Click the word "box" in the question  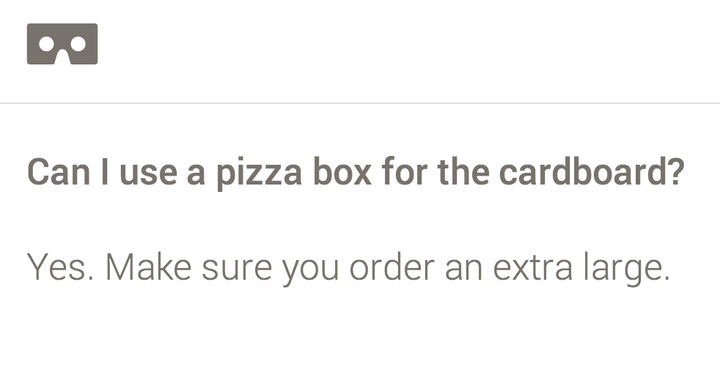(343, 172)
